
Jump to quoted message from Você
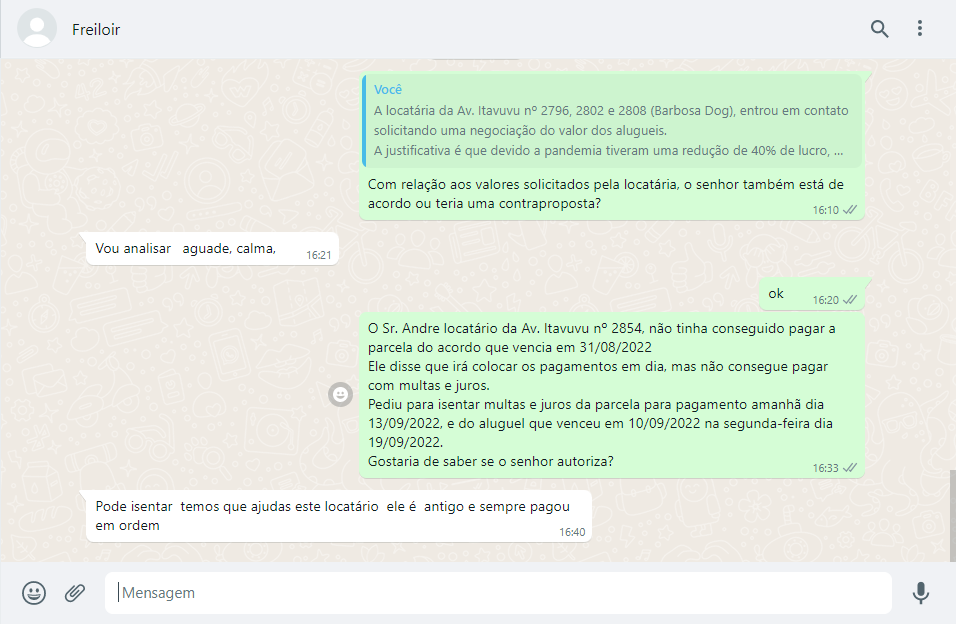click(x=611, y=121)
